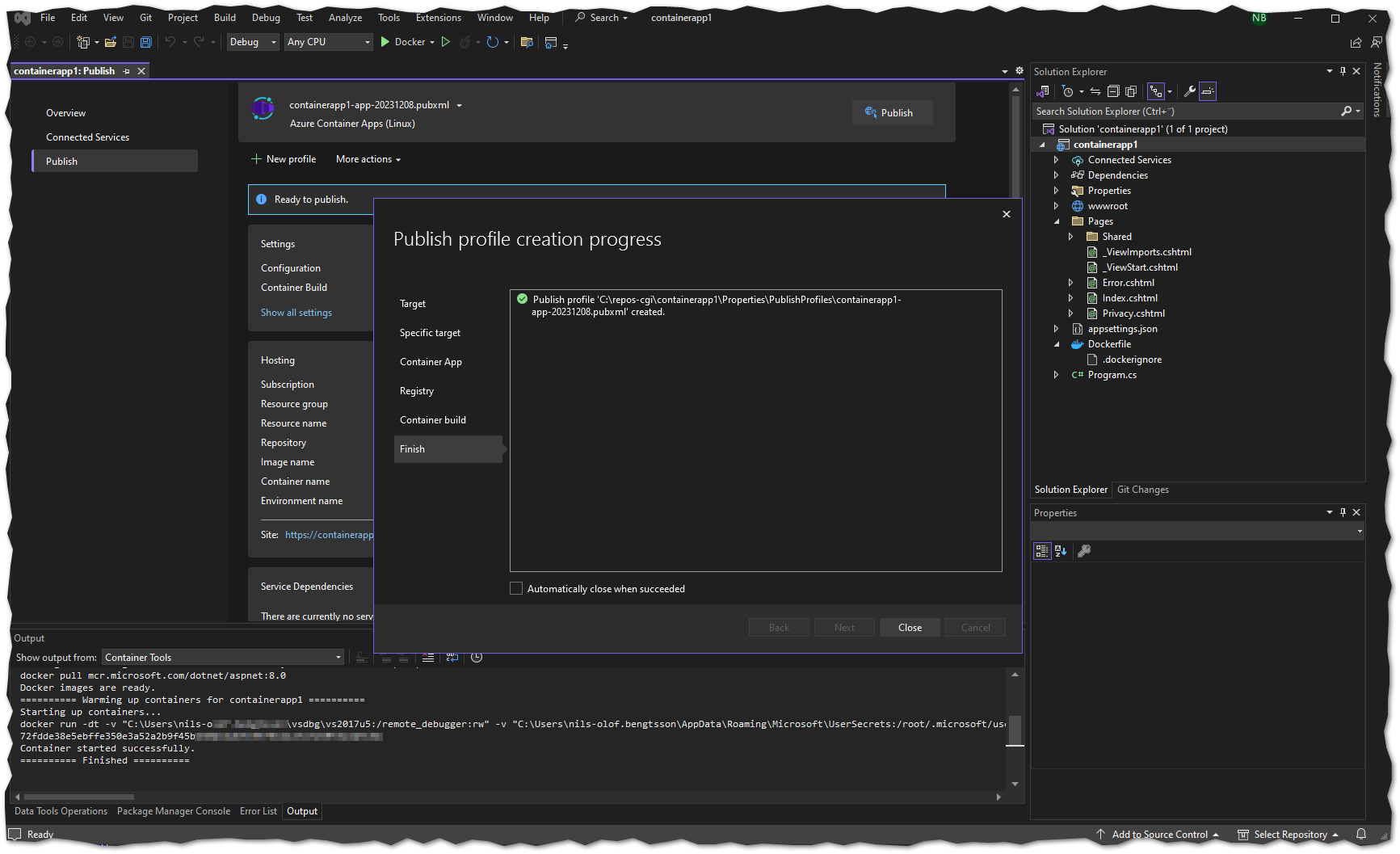
Task: Click the Categorized icon in Properties panel
Action: pos(1042,551)
